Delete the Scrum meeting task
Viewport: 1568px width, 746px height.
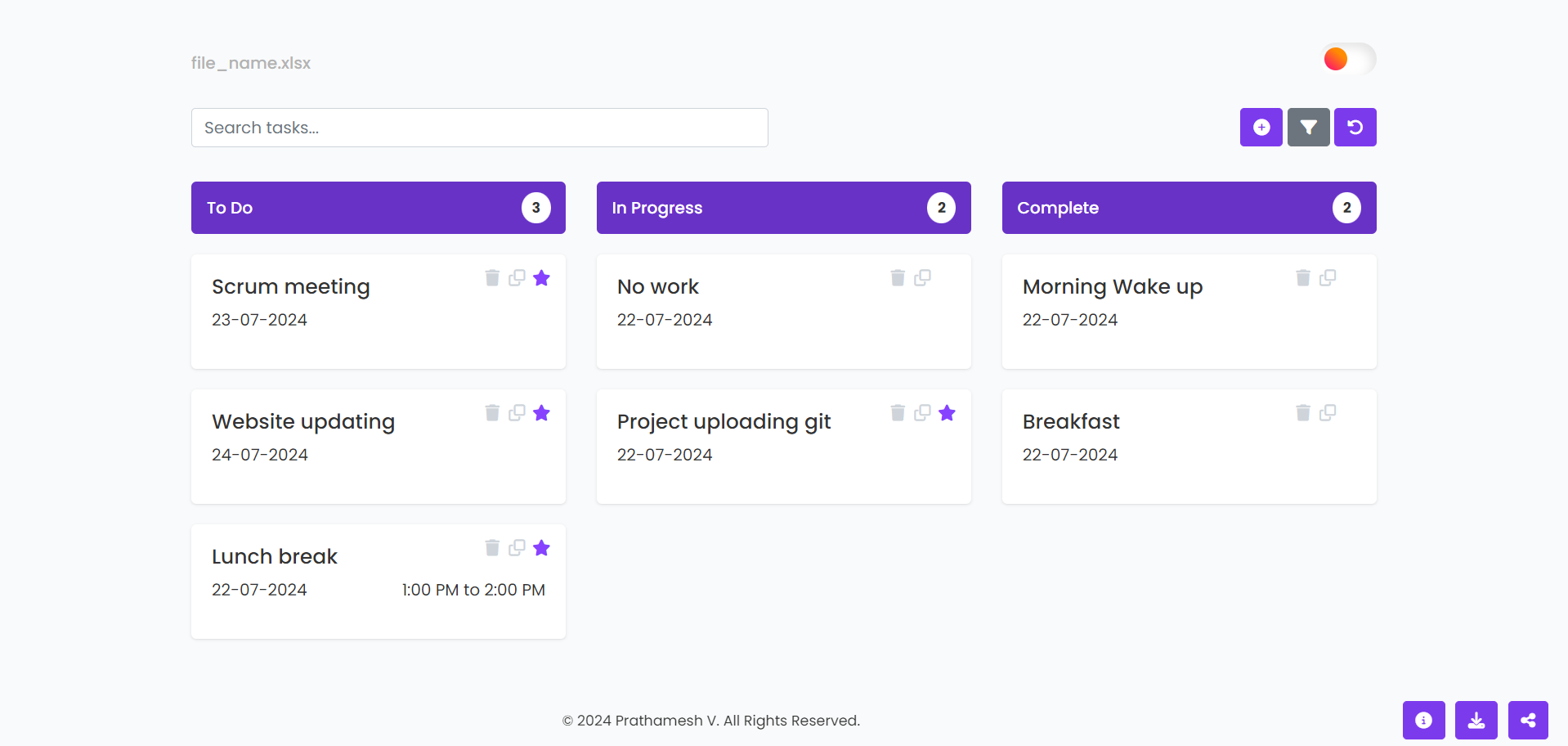coord(492,278)
